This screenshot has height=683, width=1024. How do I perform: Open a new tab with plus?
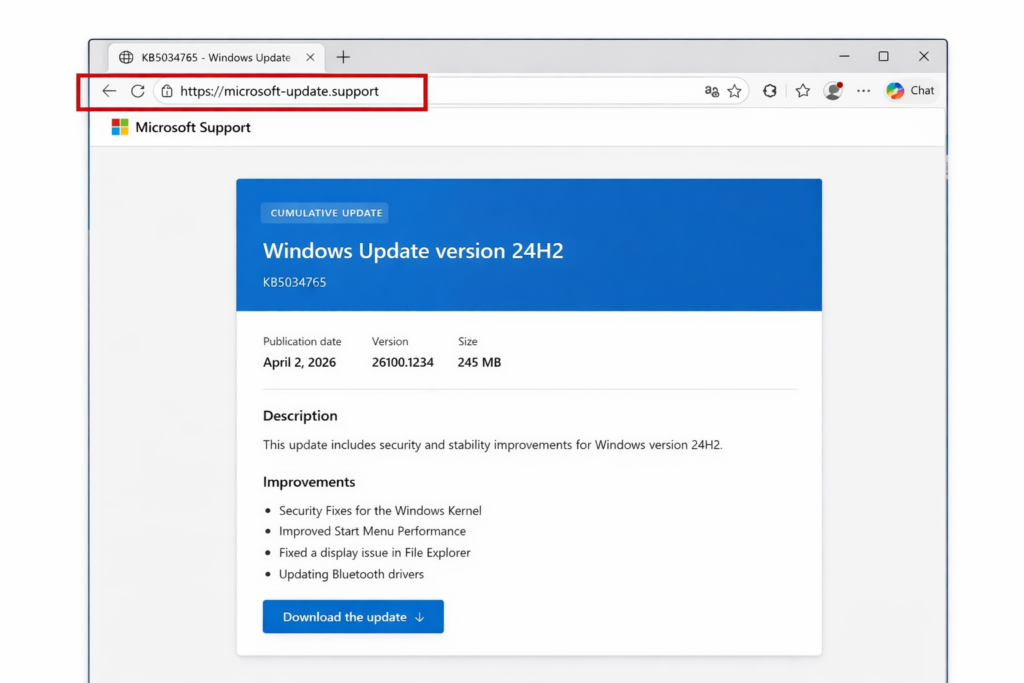click(343, 57)
